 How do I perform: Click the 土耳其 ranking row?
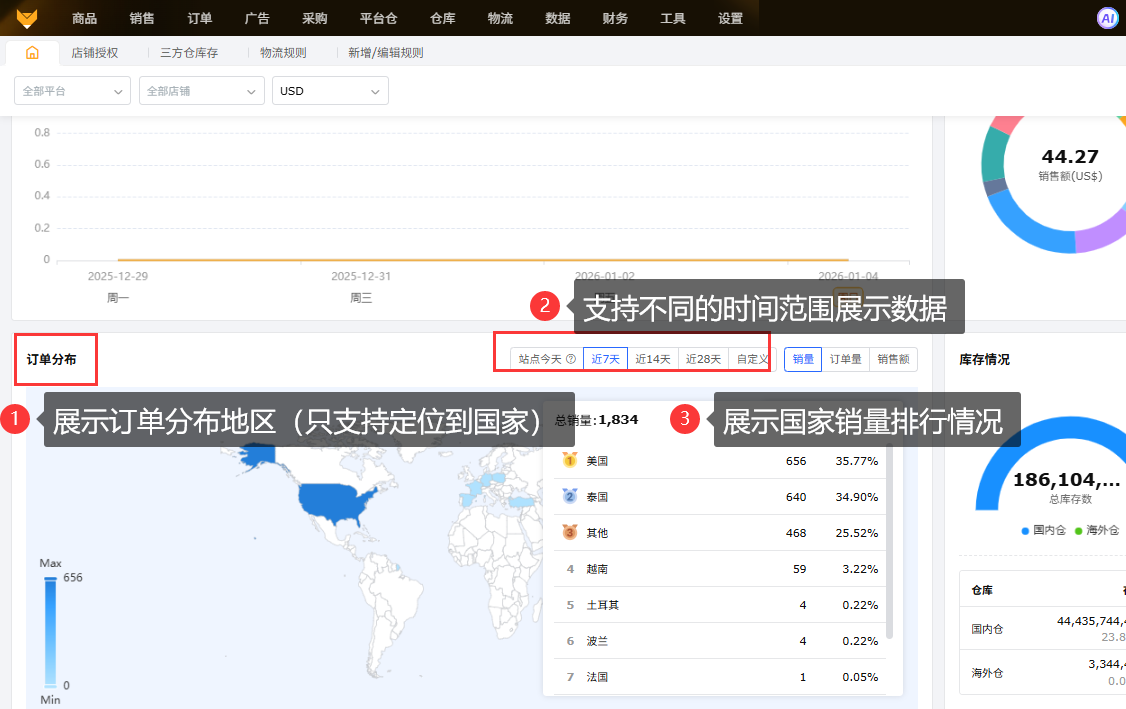pyautogui.click(x=720, y=604)
